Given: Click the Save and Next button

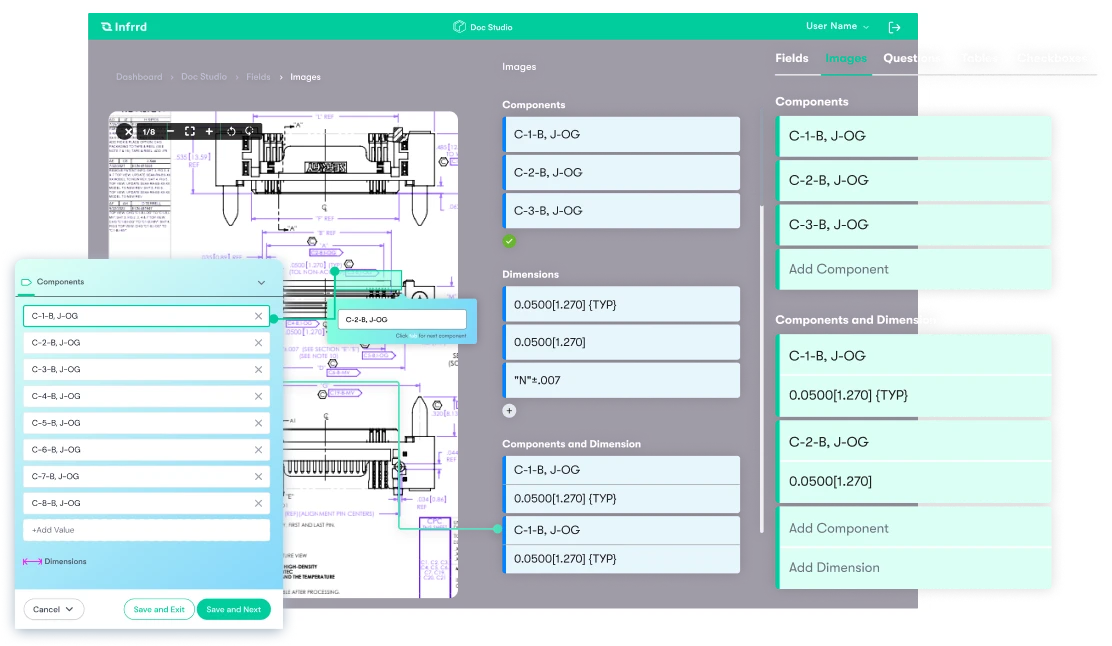Looking at the screenshot, I should click(233, 609).
